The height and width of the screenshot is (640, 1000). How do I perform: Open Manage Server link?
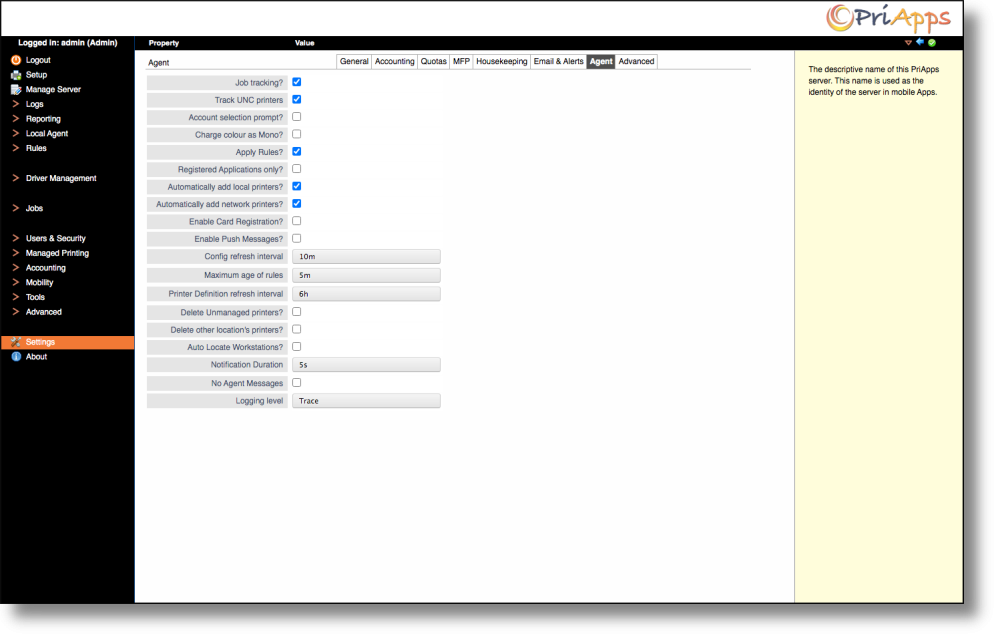pos(53,89)
